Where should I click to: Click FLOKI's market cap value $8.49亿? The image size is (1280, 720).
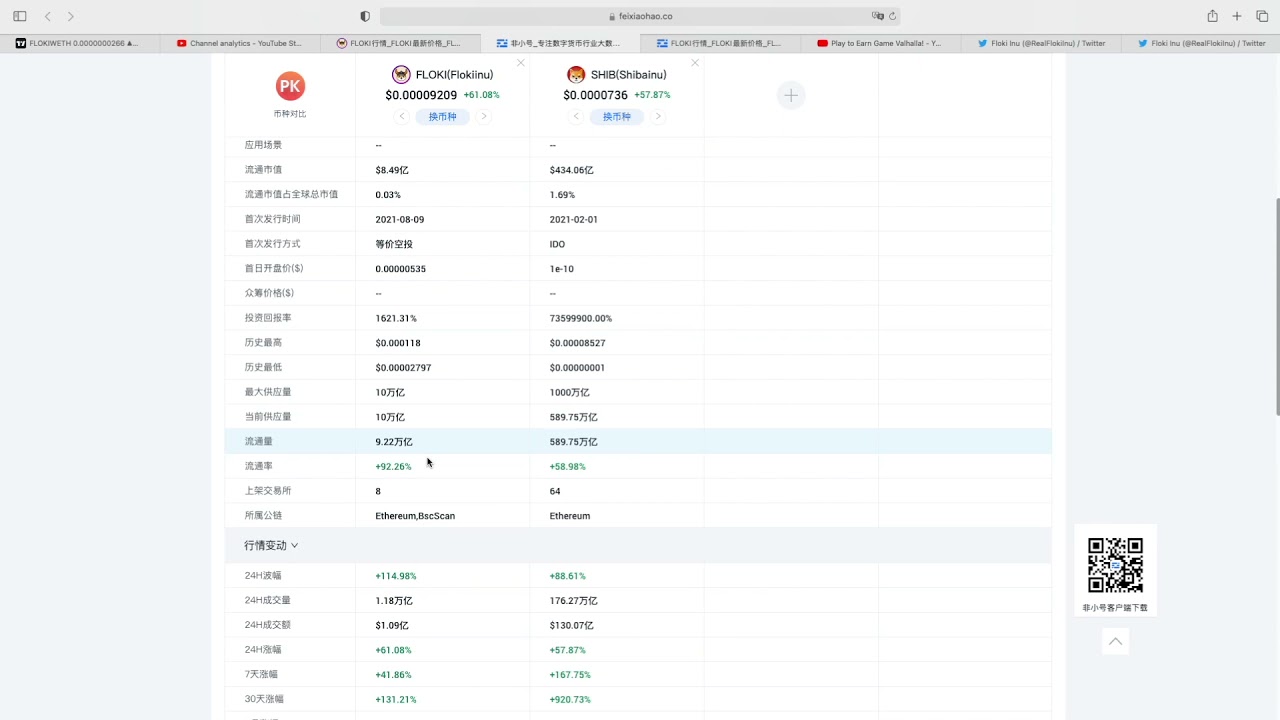tap(392, 170)
